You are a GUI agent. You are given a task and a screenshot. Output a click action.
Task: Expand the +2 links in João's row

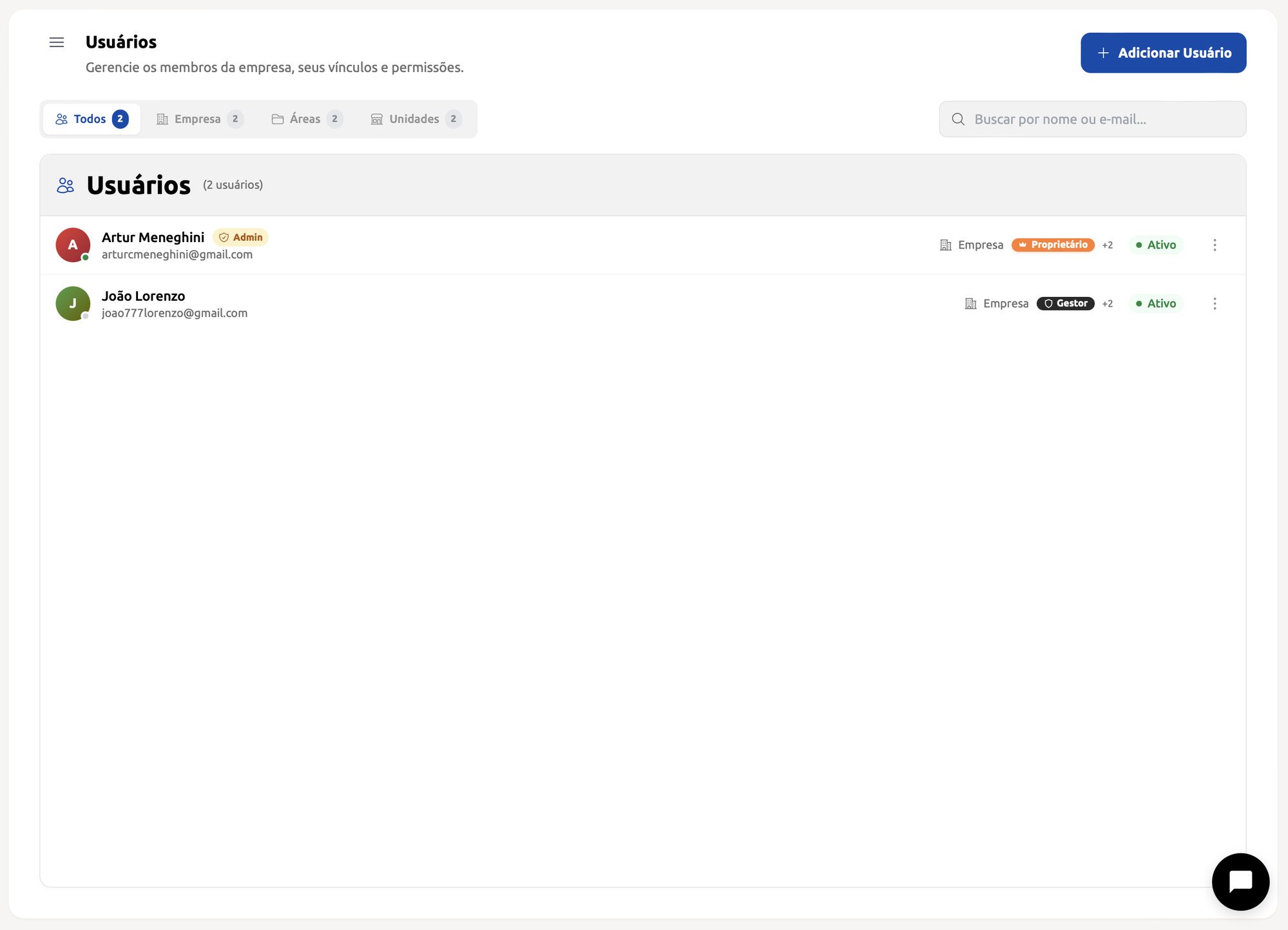pyautogui.click(x=1108, y=304)
